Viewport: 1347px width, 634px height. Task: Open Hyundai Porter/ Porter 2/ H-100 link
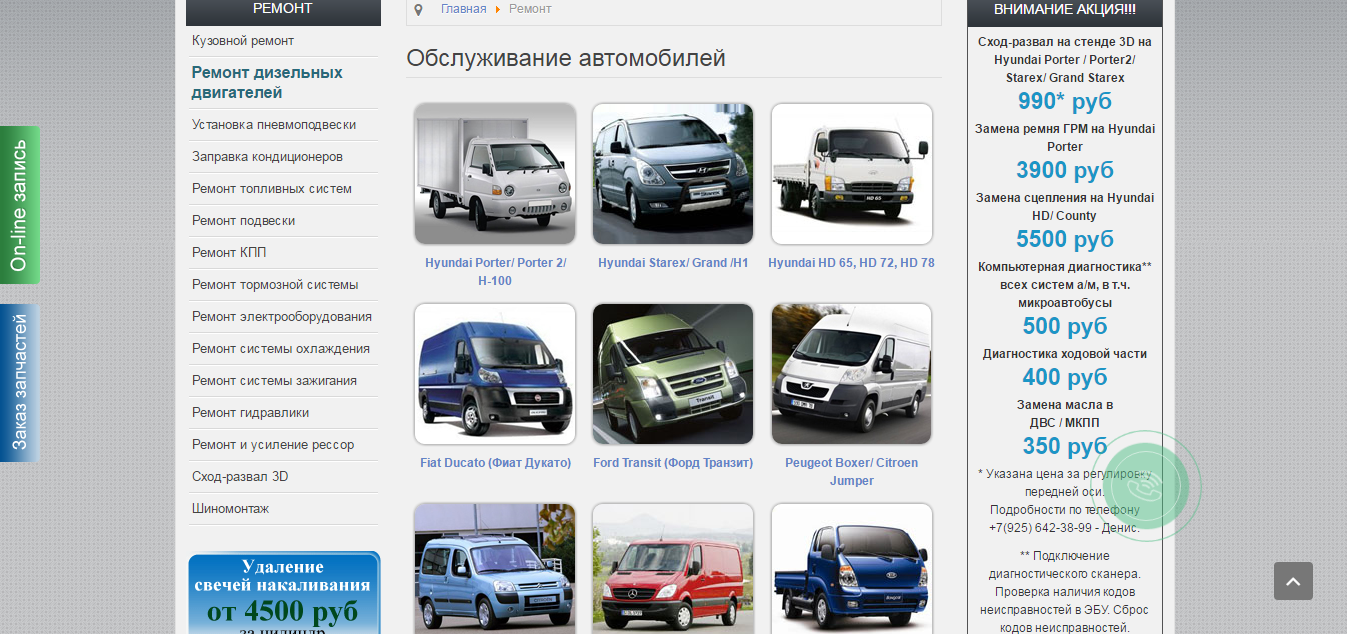point(496,272)
